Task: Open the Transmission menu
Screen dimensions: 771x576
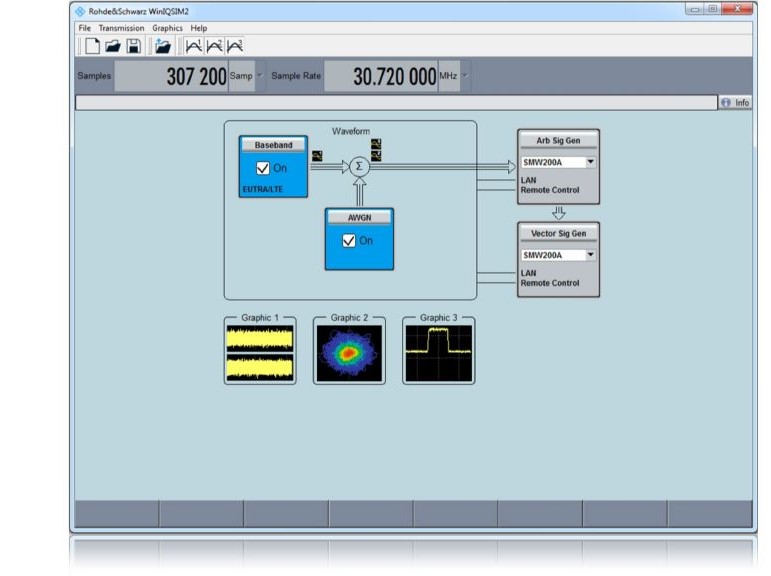Action: [121, 28]
